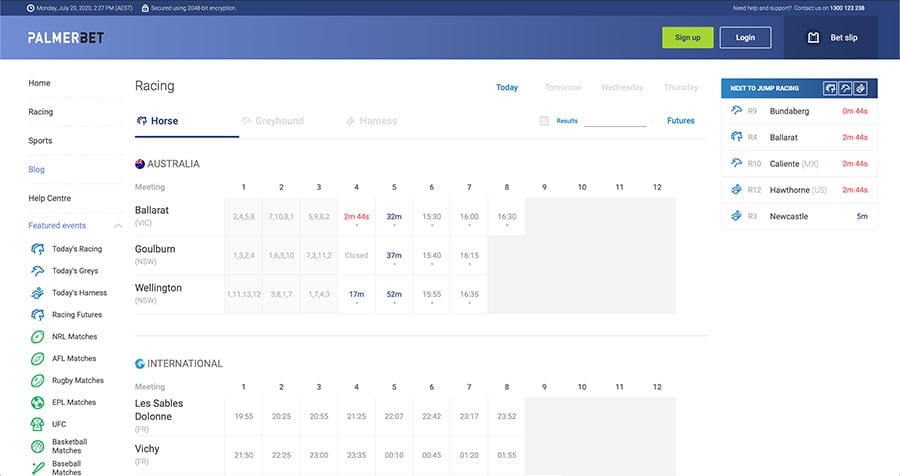Viewport: 900px width, 476px height.
Task: Go to Home in sidebar
Action: (x=39, y=83)
